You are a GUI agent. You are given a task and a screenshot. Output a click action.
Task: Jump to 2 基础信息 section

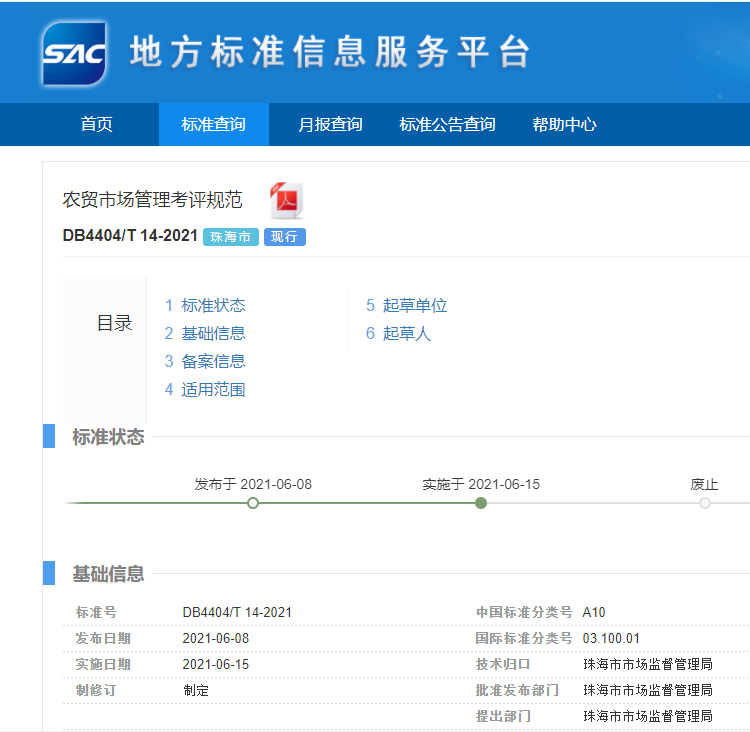coord(205,334)
